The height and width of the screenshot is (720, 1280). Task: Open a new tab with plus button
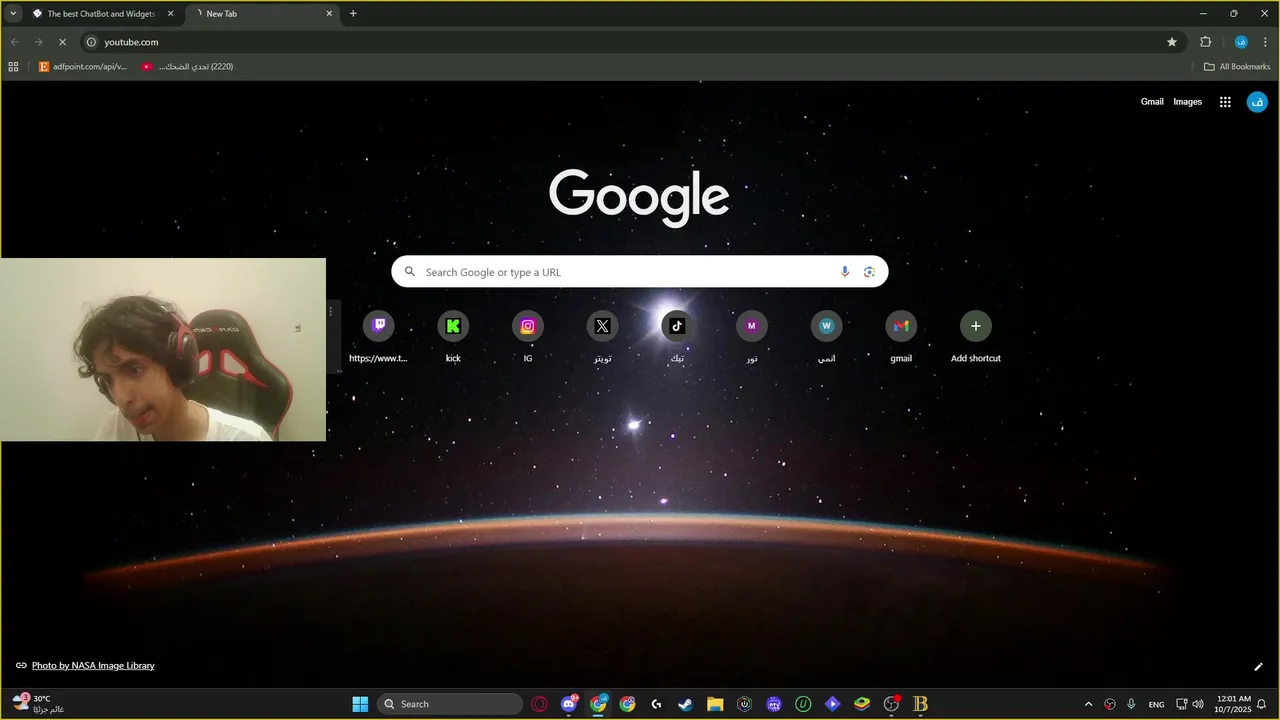tap(353, 14)
